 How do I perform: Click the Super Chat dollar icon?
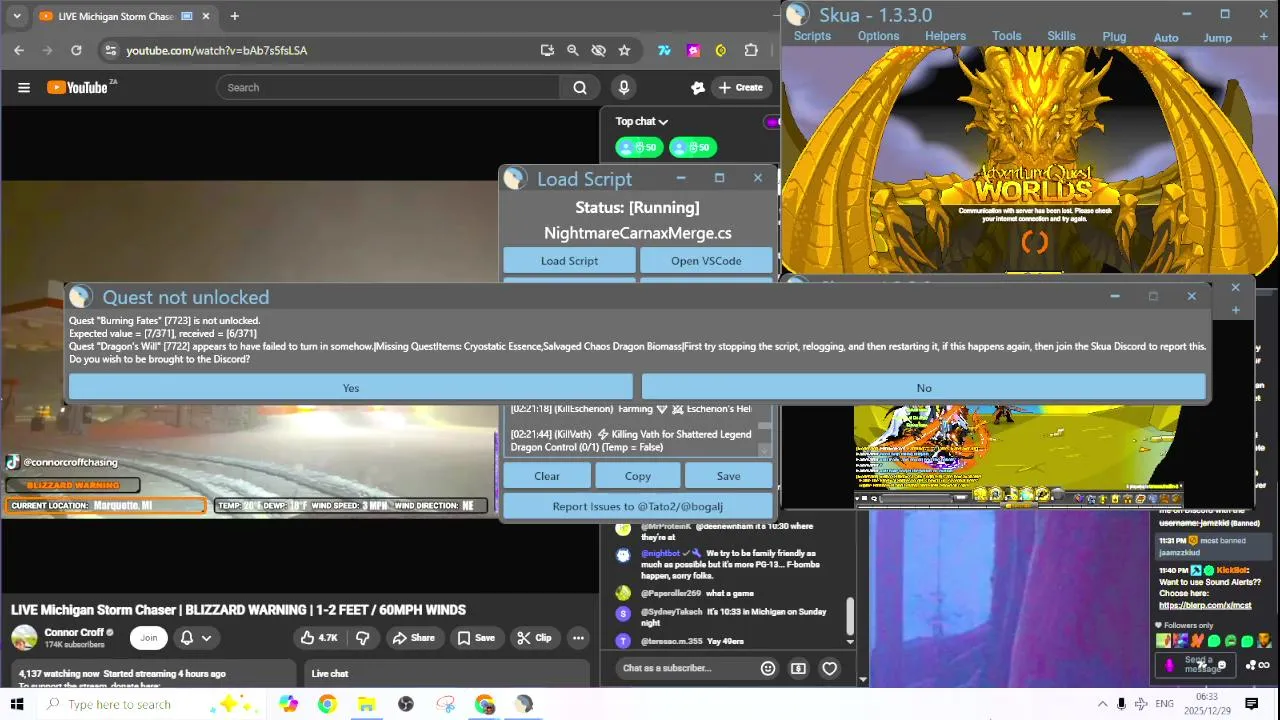[x=798, y=668]
